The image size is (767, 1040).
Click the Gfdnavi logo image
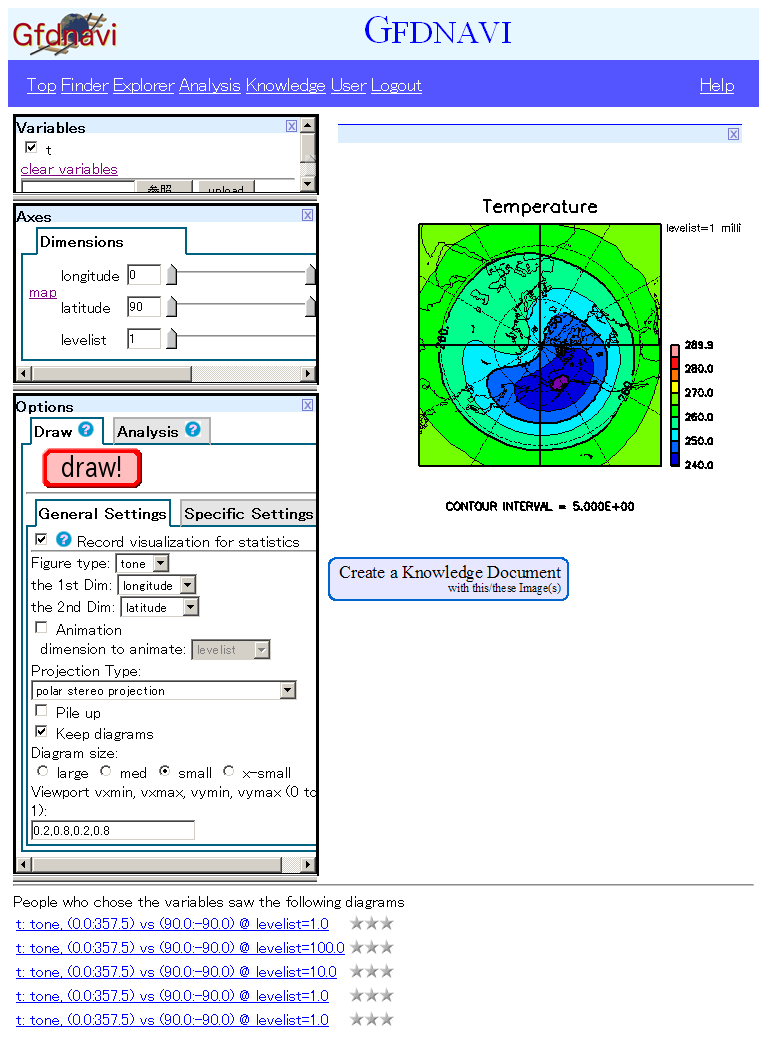point(64,34)
